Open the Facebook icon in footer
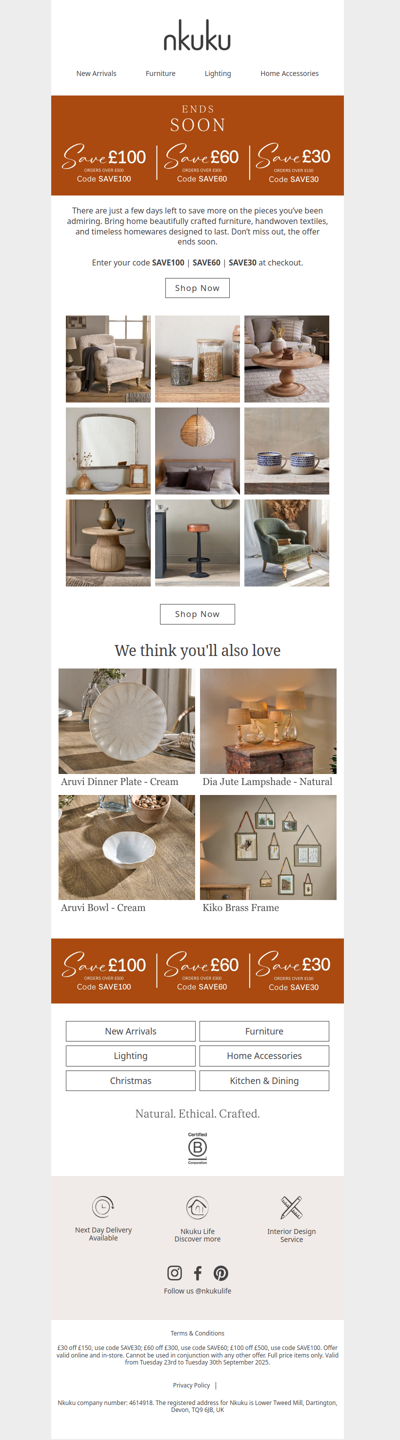The image size is (400, 1440). click(x=197, y=1273)
